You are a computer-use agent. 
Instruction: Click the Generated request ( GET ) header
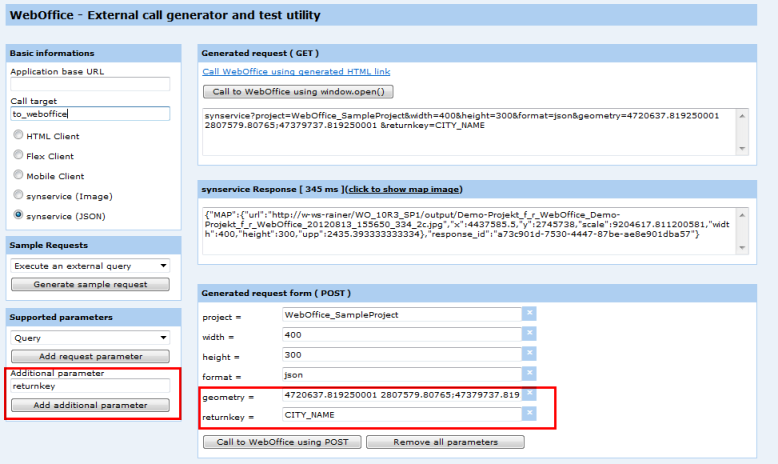coord(477,53)
